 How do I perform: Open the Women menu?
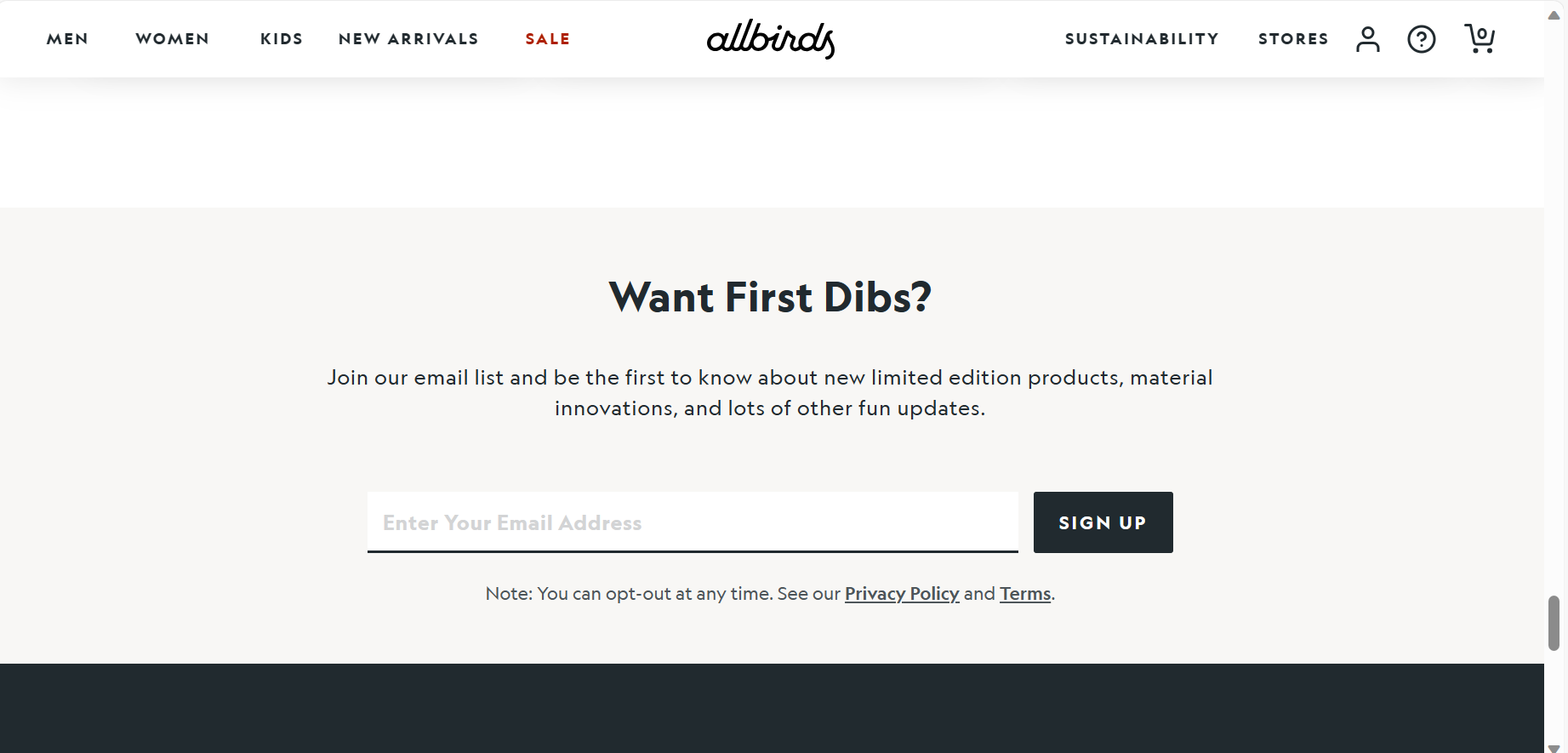pos(173,39)
